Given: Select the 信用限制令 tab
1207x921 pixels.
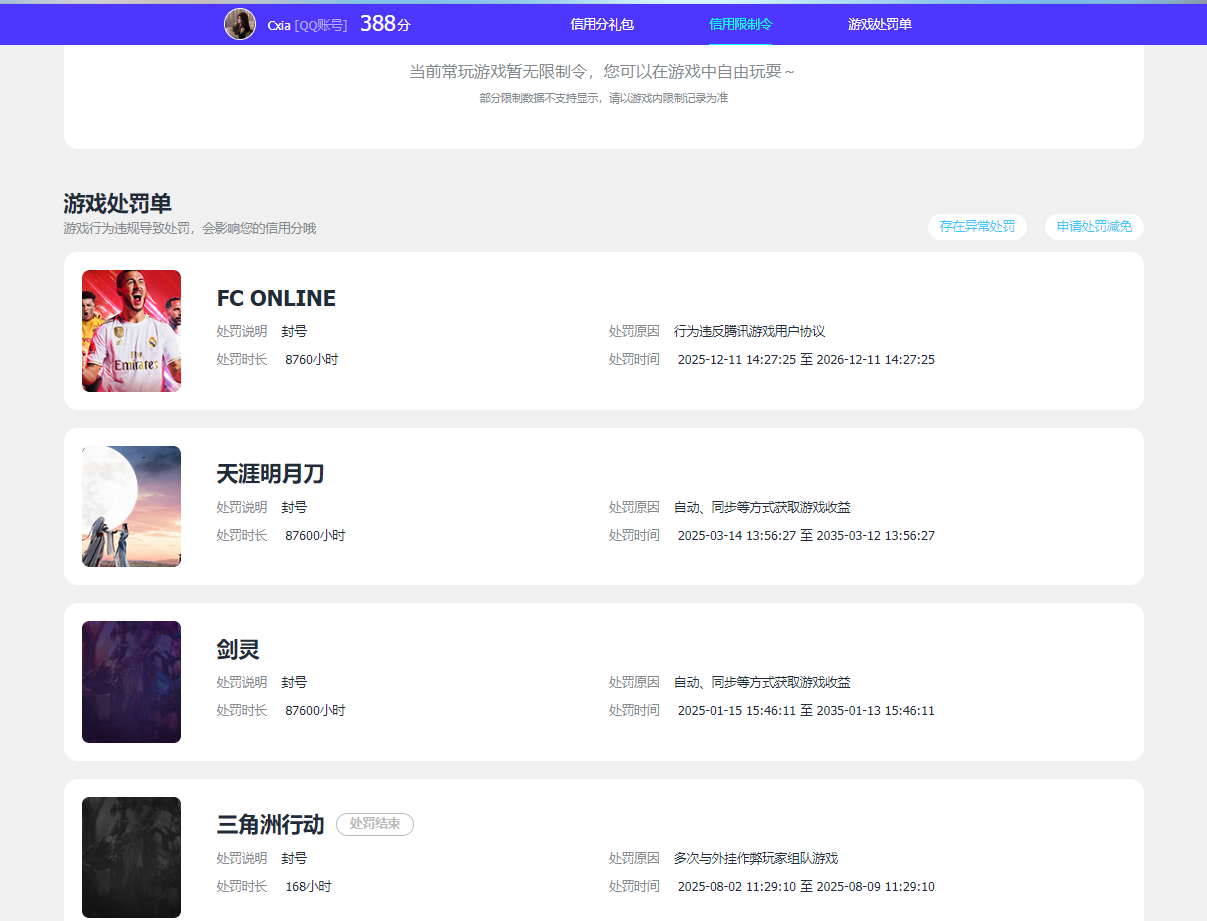Looking at the screenshot, I should coord(741,24).
